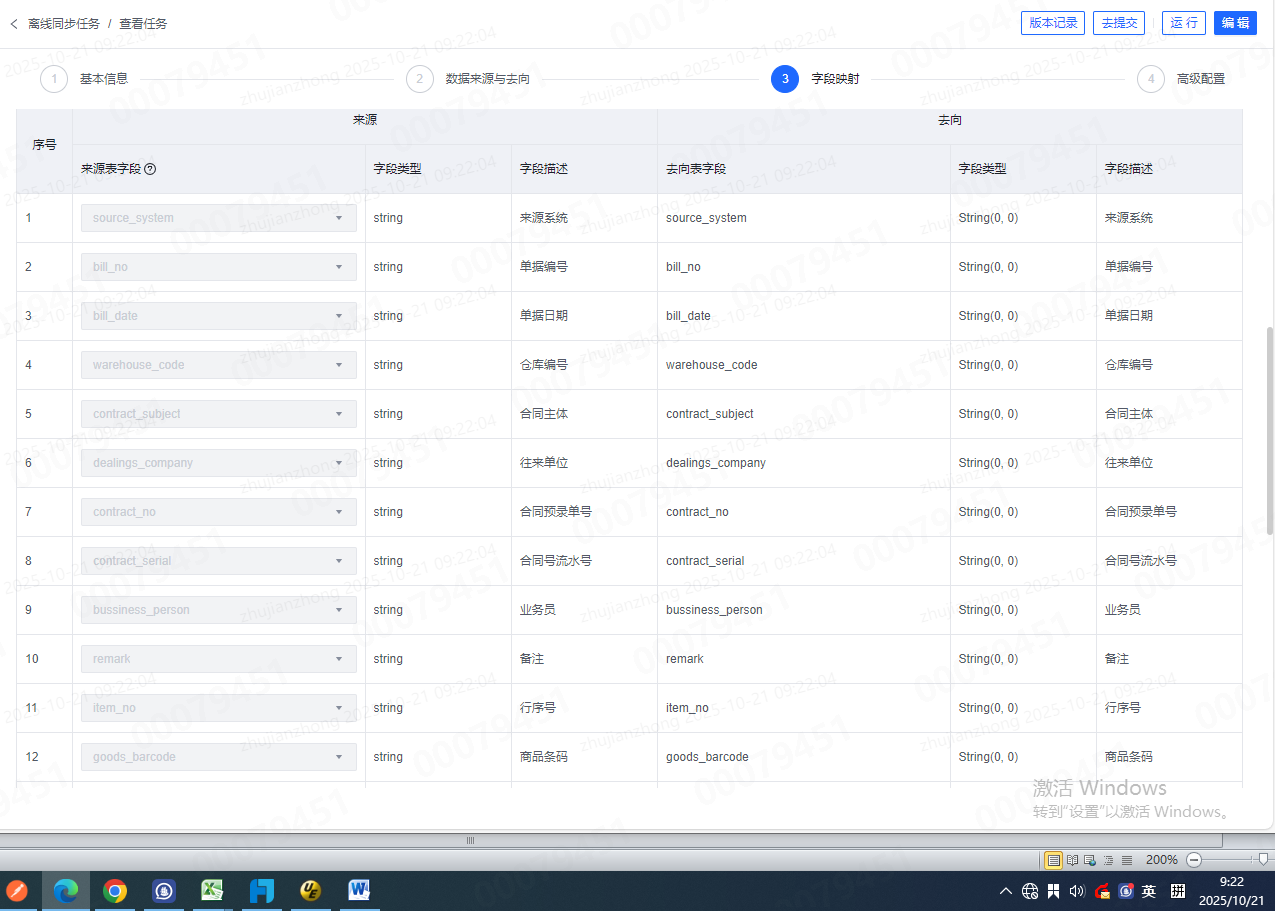Switch to Draft view icon
Image resolution: width=1275 pixels, height=911 pixels.
click(x=1126, y=860)
